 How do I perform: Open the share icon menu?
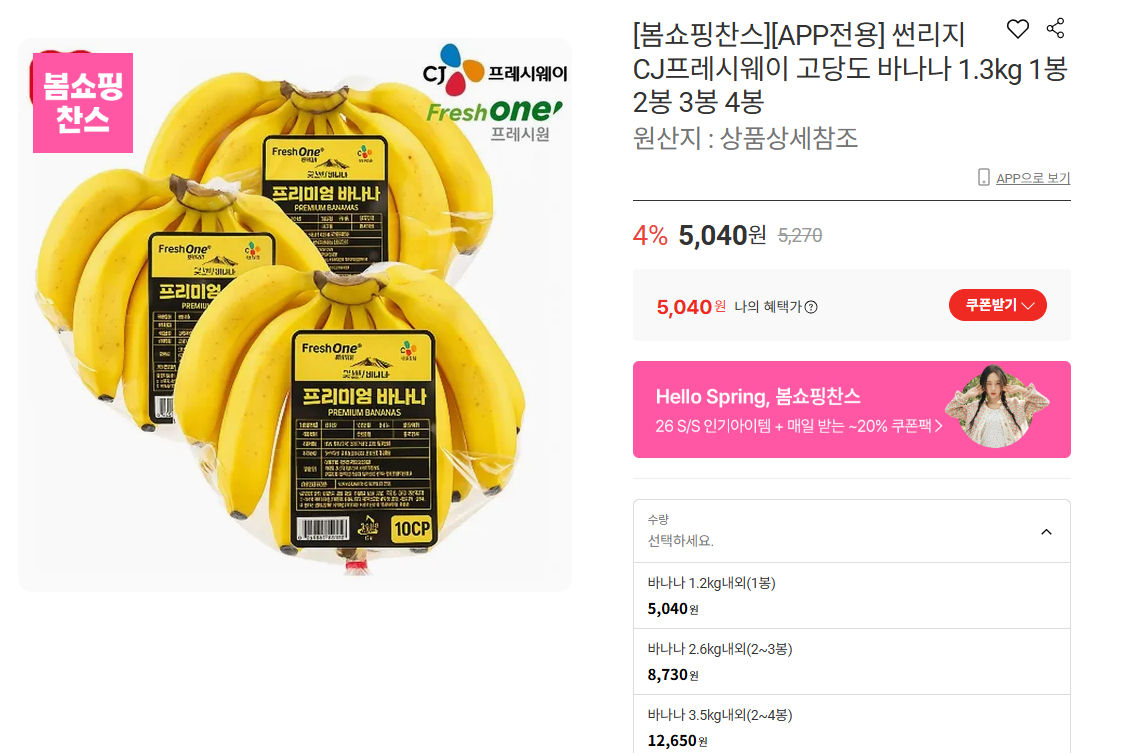[1055, 29]
